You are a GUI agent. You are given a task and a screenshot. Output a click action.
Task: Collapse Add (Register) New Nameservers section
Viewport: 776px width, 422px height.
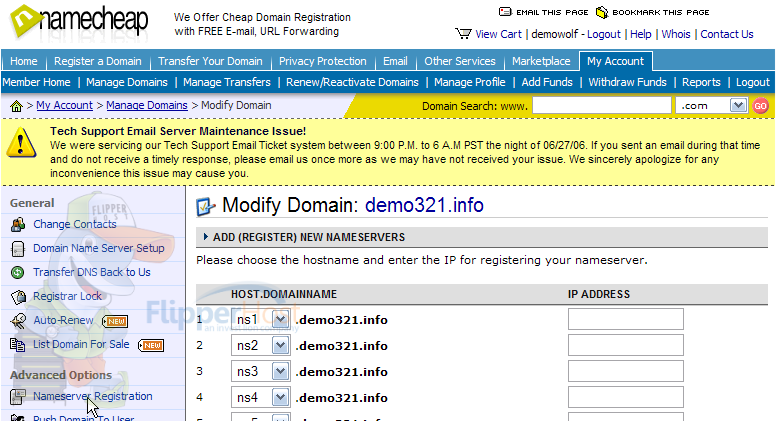pos(205,237)
